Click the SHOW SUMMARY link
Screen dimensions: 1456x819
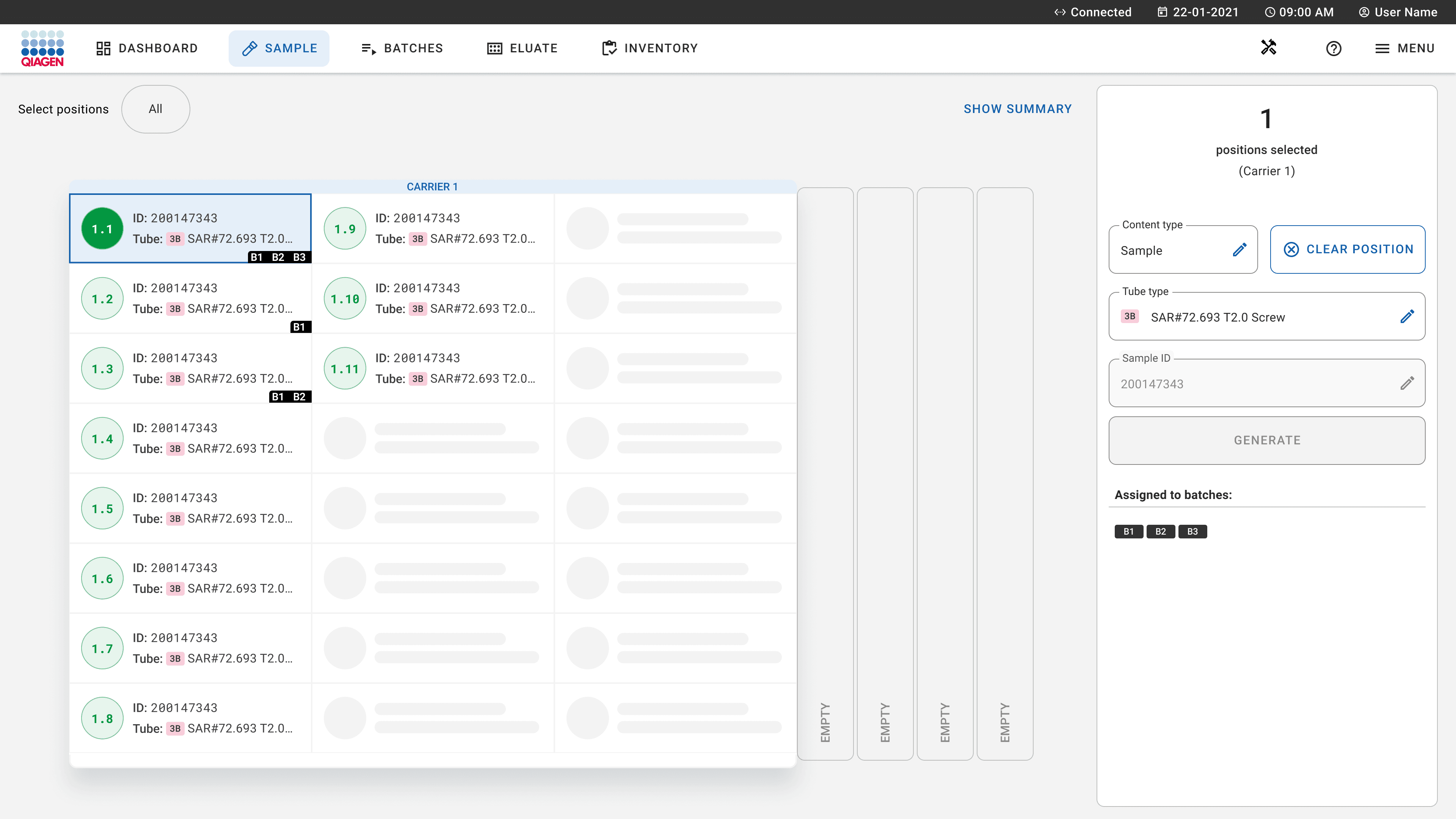(x=1017, y=109)
